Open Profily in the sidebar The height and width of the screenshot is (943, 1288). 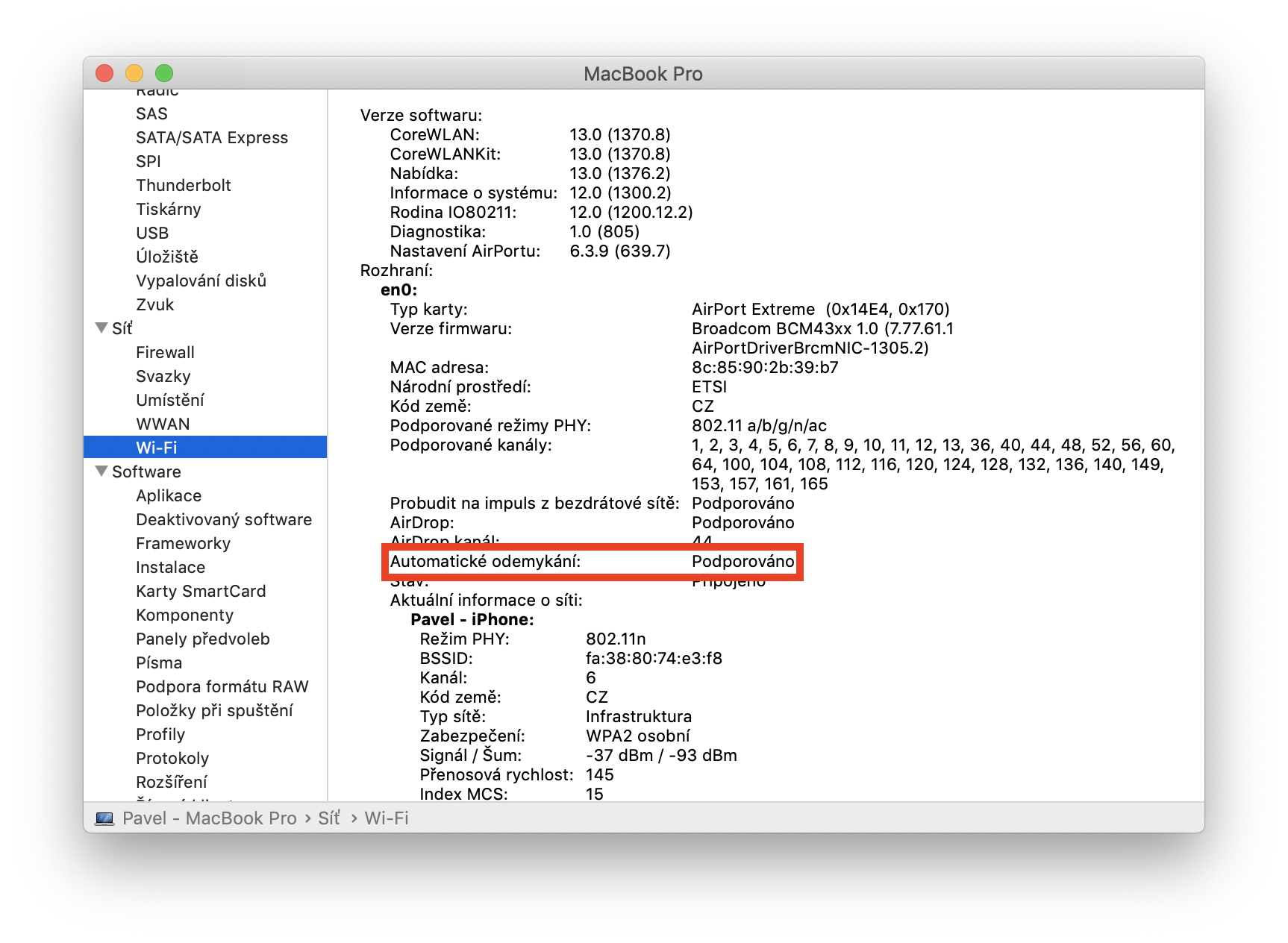[x=160, y=734]
